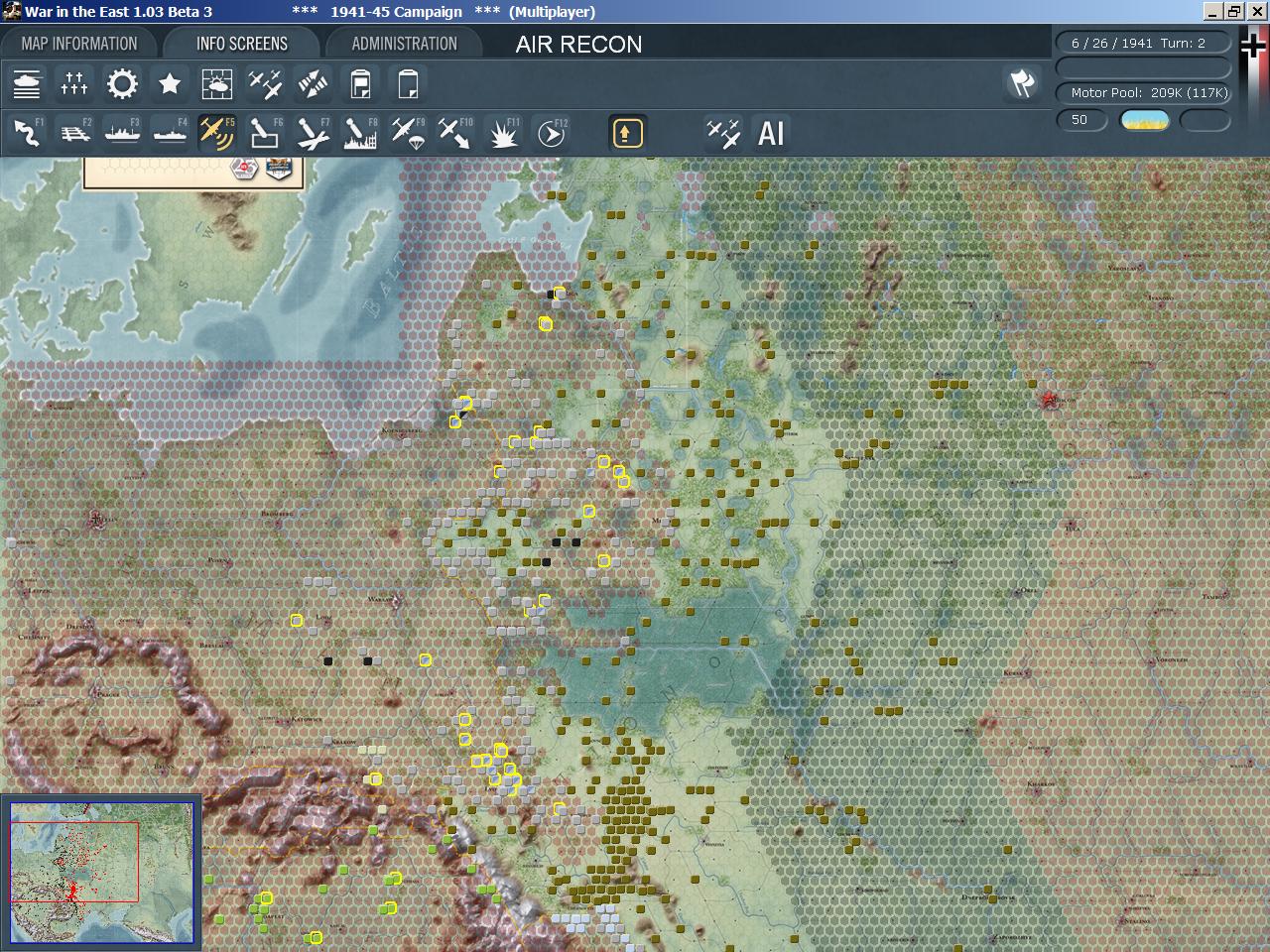Click the star victory screen icon

(170, 84)
